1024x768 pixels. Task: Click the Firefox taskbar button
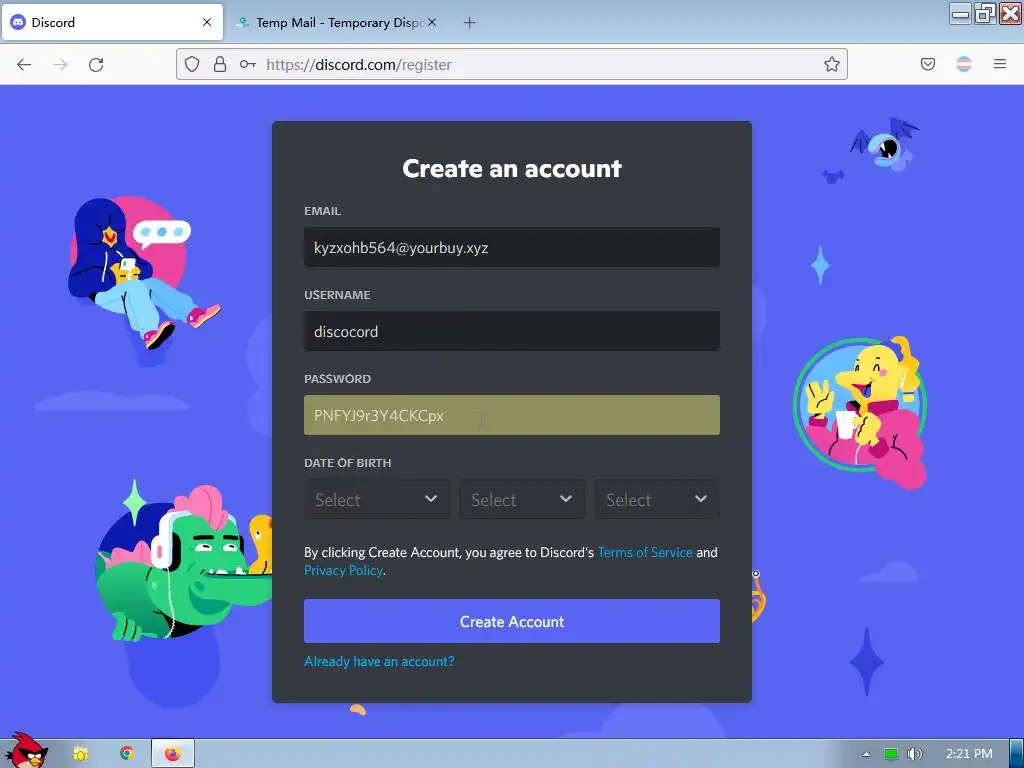point(172,754)
